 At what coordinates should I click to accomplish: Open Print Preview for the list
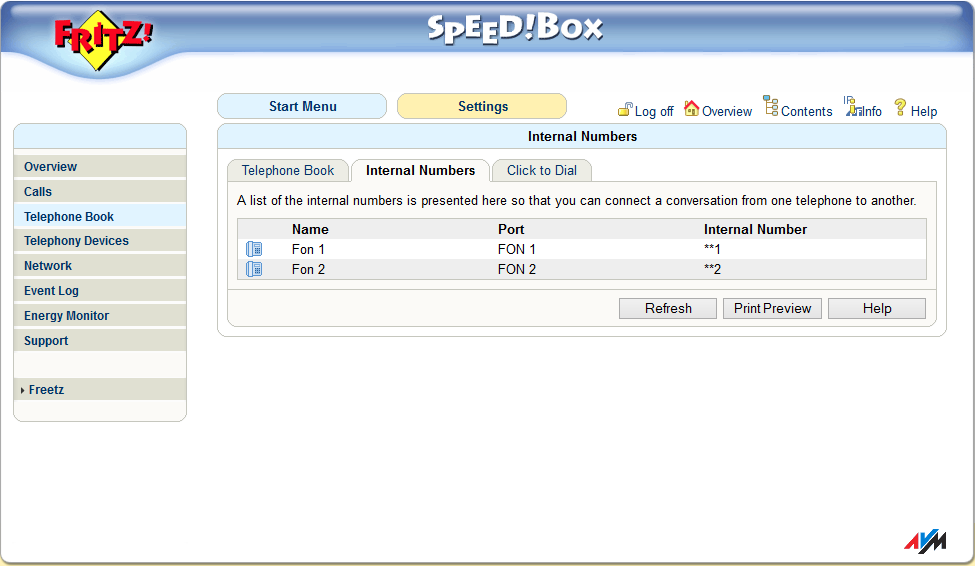[772, 309]
